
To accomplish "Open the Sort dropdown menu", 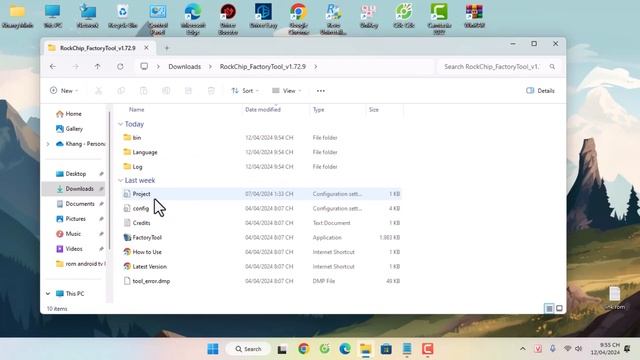I will (245, 91).
